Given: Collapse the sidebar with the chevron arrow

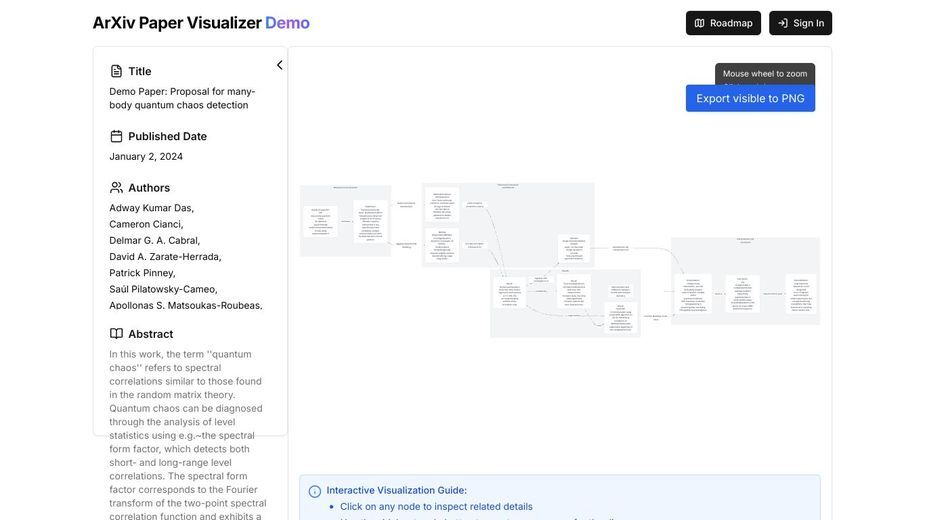Looking at the screenshot, I should pos(280,65).
